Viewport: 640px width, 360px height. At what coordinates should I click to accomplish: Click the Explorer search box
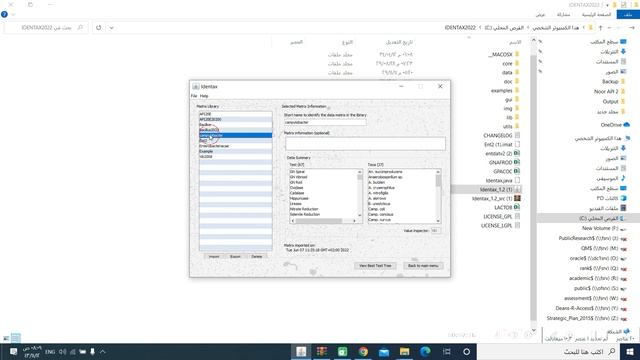pos(46,28)
